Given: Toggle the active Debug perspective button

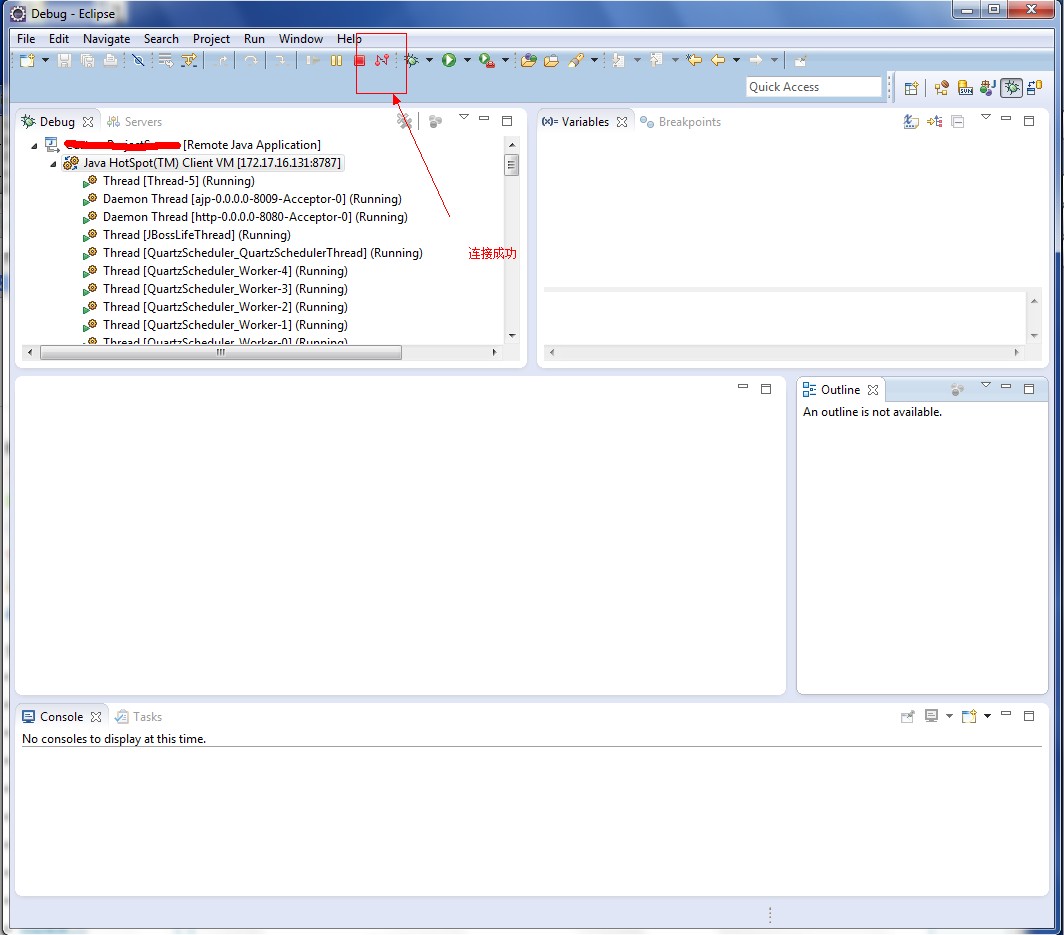Looking at the screenshot, I should click(1012, 88).
